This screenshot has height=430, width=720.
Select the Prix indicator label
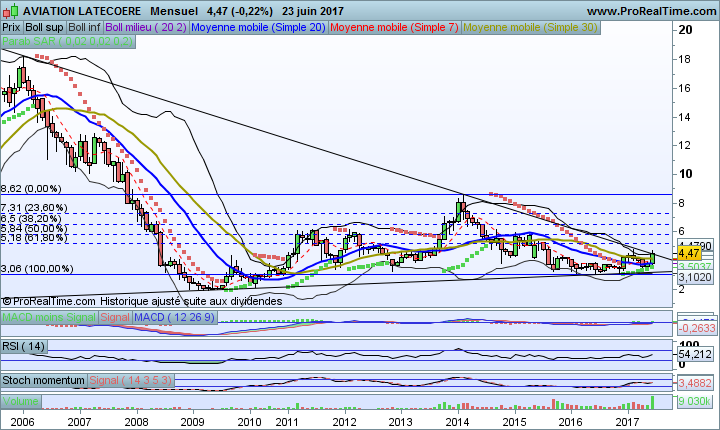(11, 28)
